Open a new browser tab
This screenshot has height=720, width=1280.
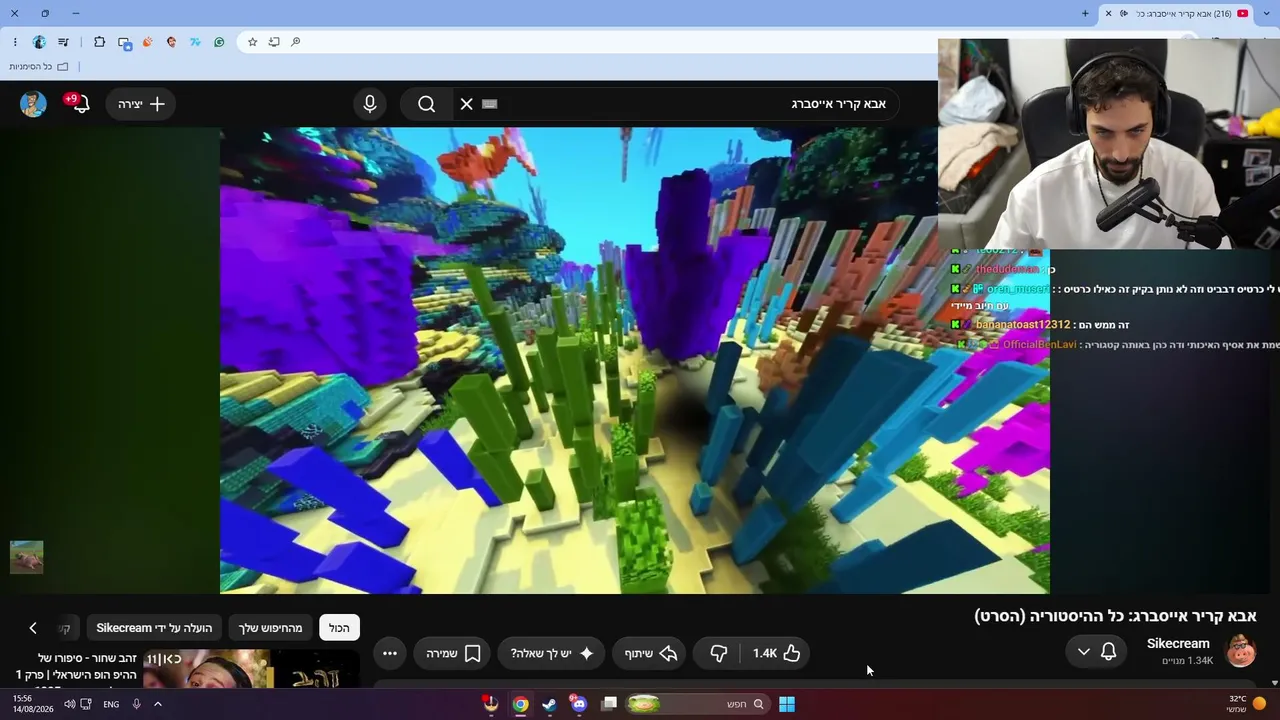pos(1085,13)
